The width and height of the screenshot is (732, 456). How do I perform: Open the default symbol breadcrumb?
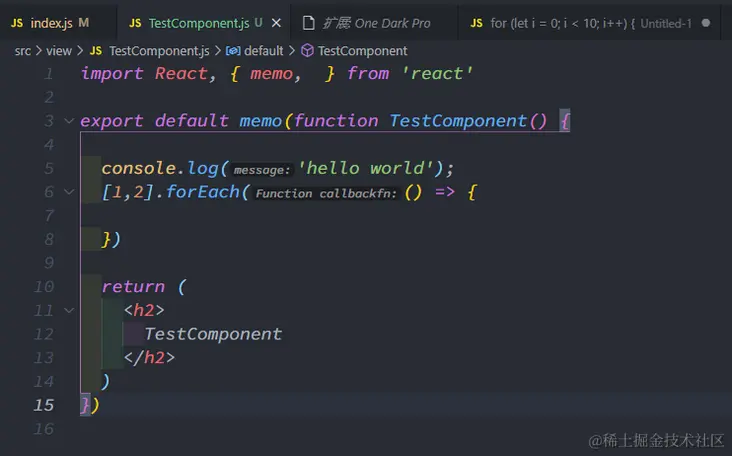click(x=263, y=50)
